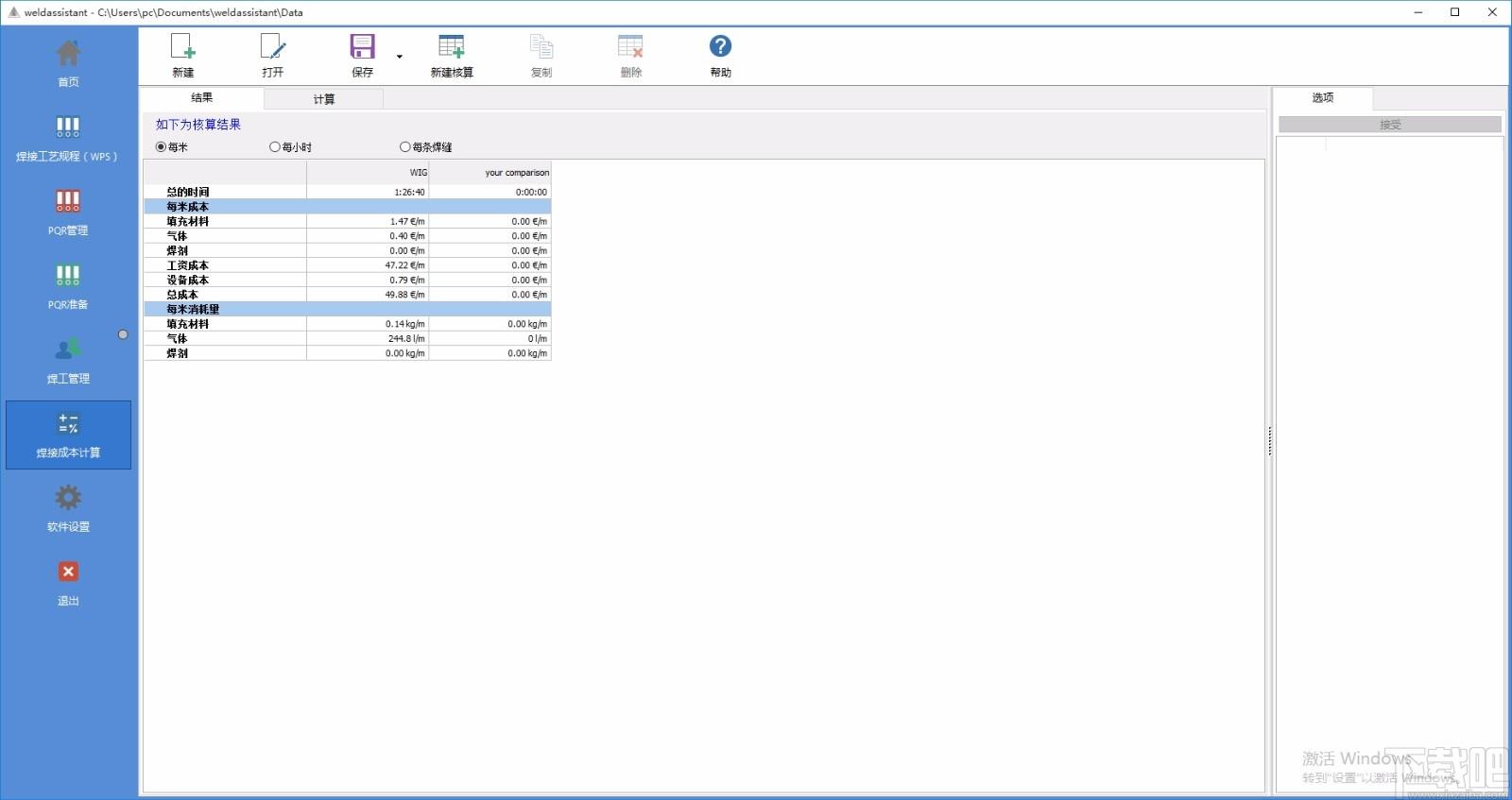This screenshot has width=1512, height=800.
Task: Select the 每米 radio button
Action: coord(161,147)
